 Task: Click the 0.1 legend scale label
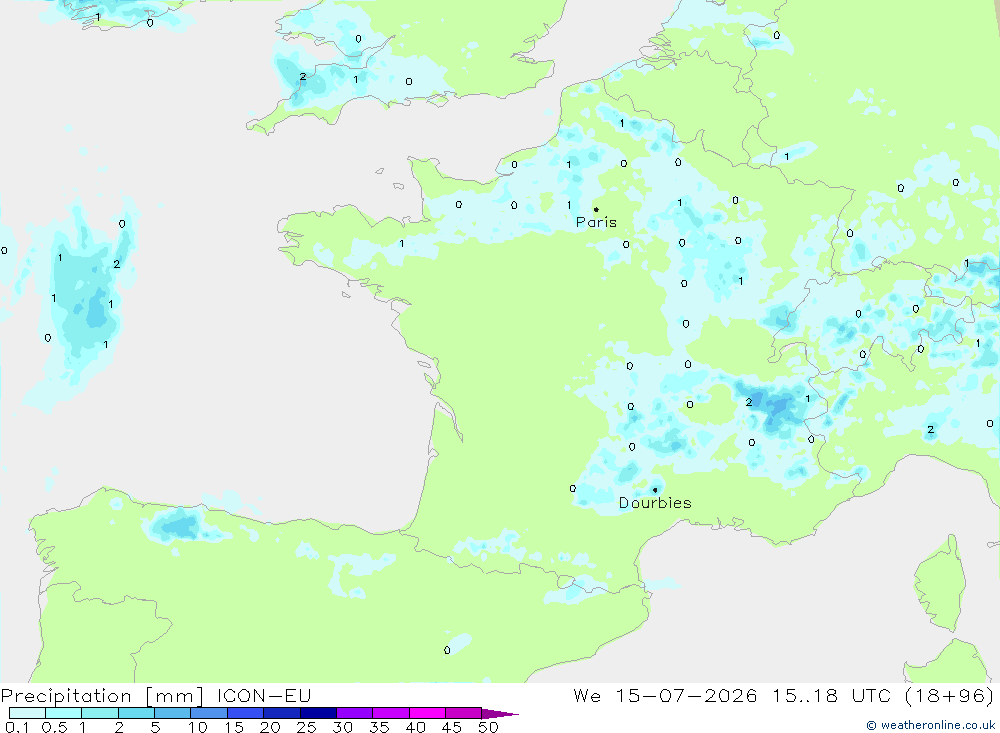(17, 727)
